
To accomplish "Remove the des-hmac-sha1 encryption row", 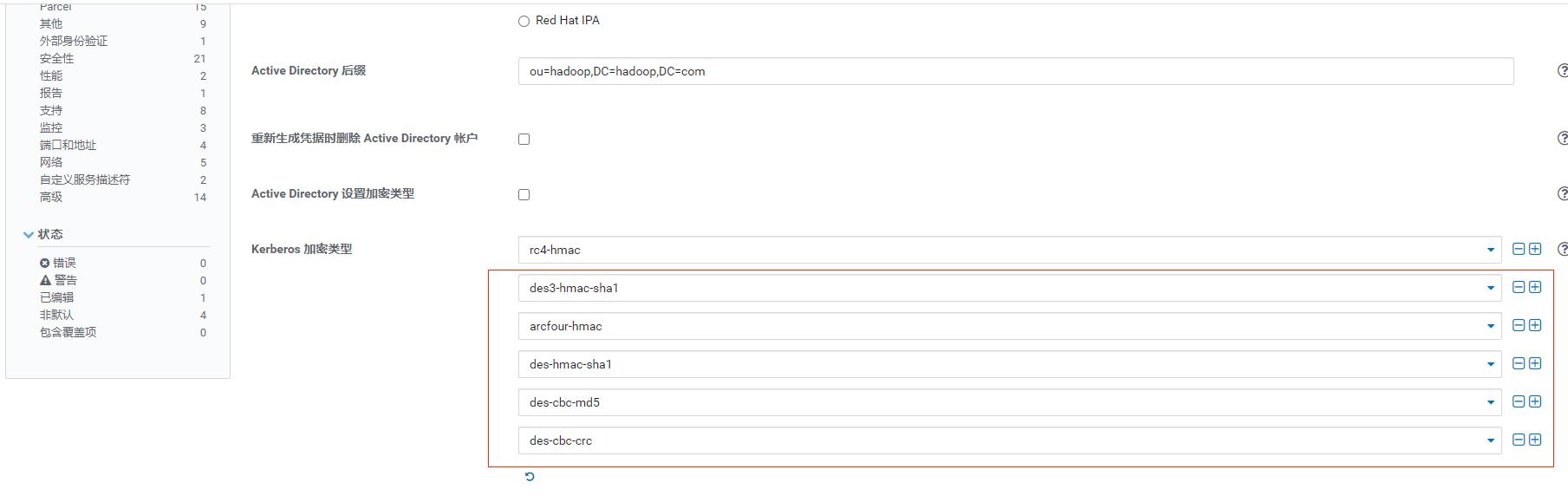I will click(x=1519, y=363).
